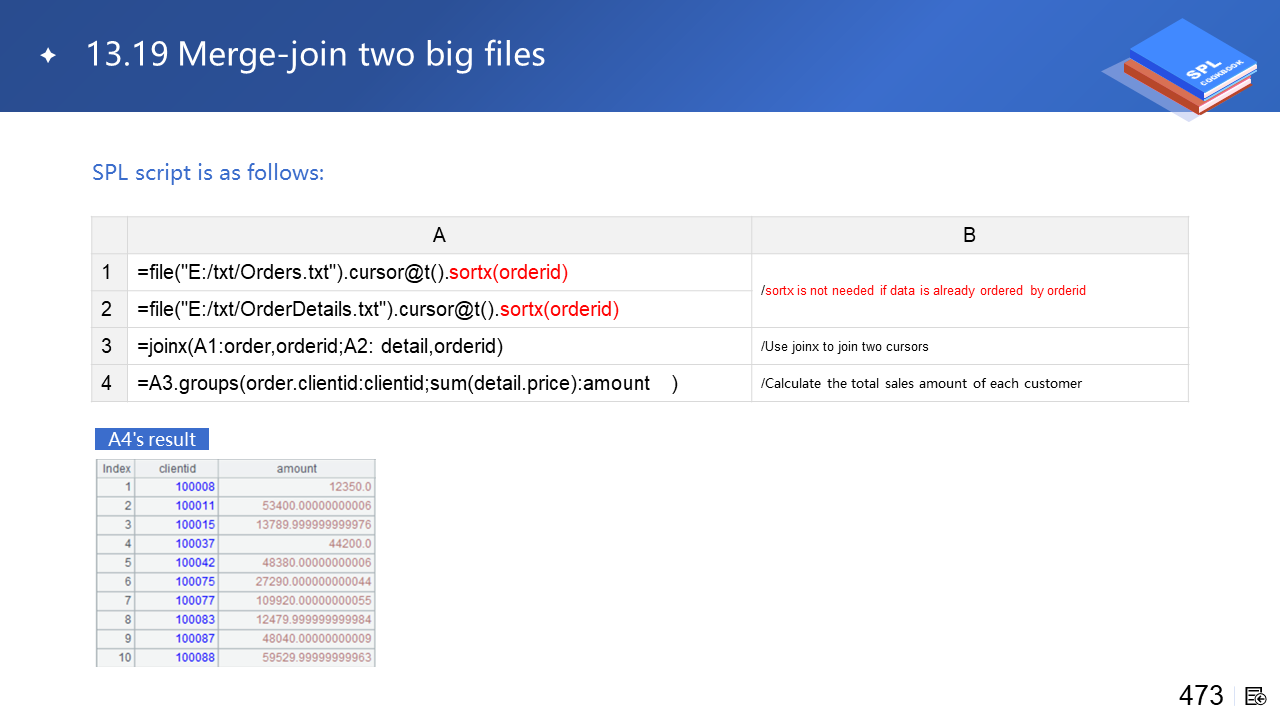
Task: Click the red sortx comment in column B
Action: [923, 291]
